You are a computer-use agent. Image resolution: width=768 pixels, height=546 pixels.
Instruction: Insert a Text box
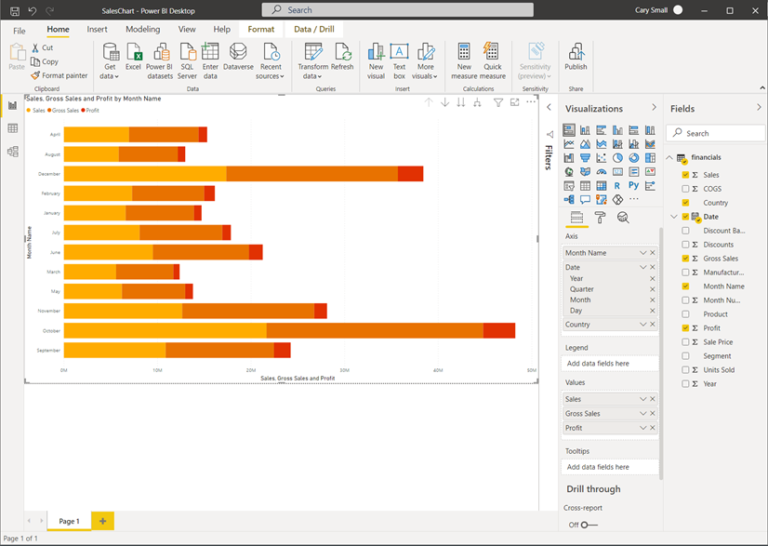coord(399,61)
